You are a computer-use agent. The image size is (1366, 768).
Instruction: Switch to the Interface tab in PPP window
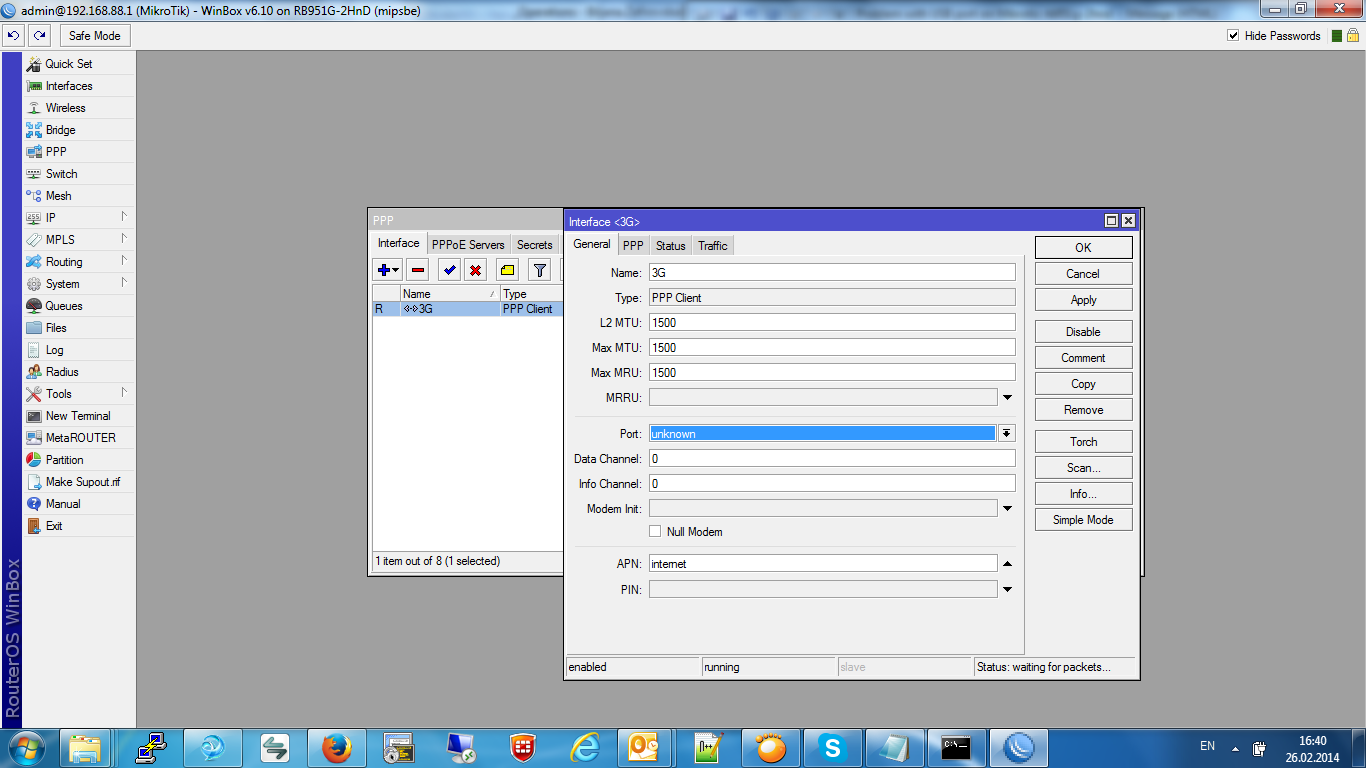click(x=399, y=244)
